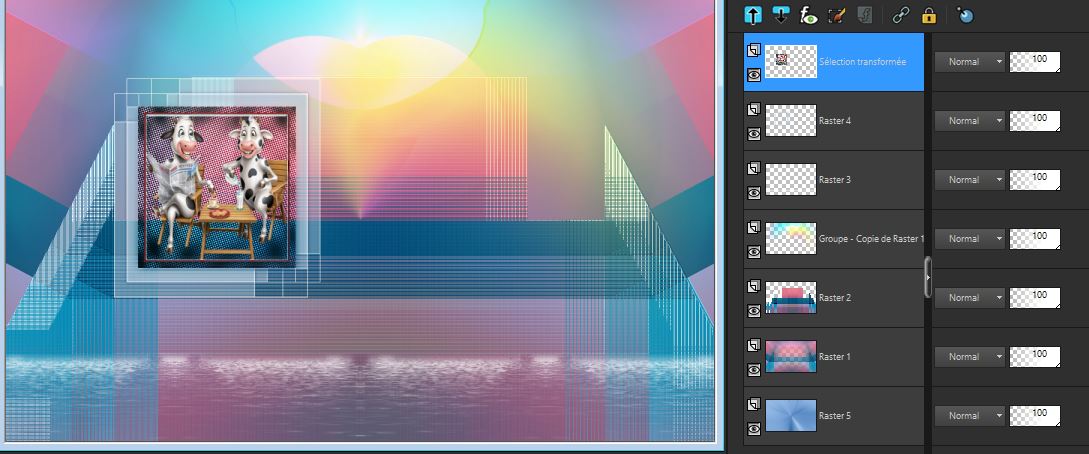Click the up-arrow icon in layers toolbar
1089x454 pixels.
click(x=753, y=15)
